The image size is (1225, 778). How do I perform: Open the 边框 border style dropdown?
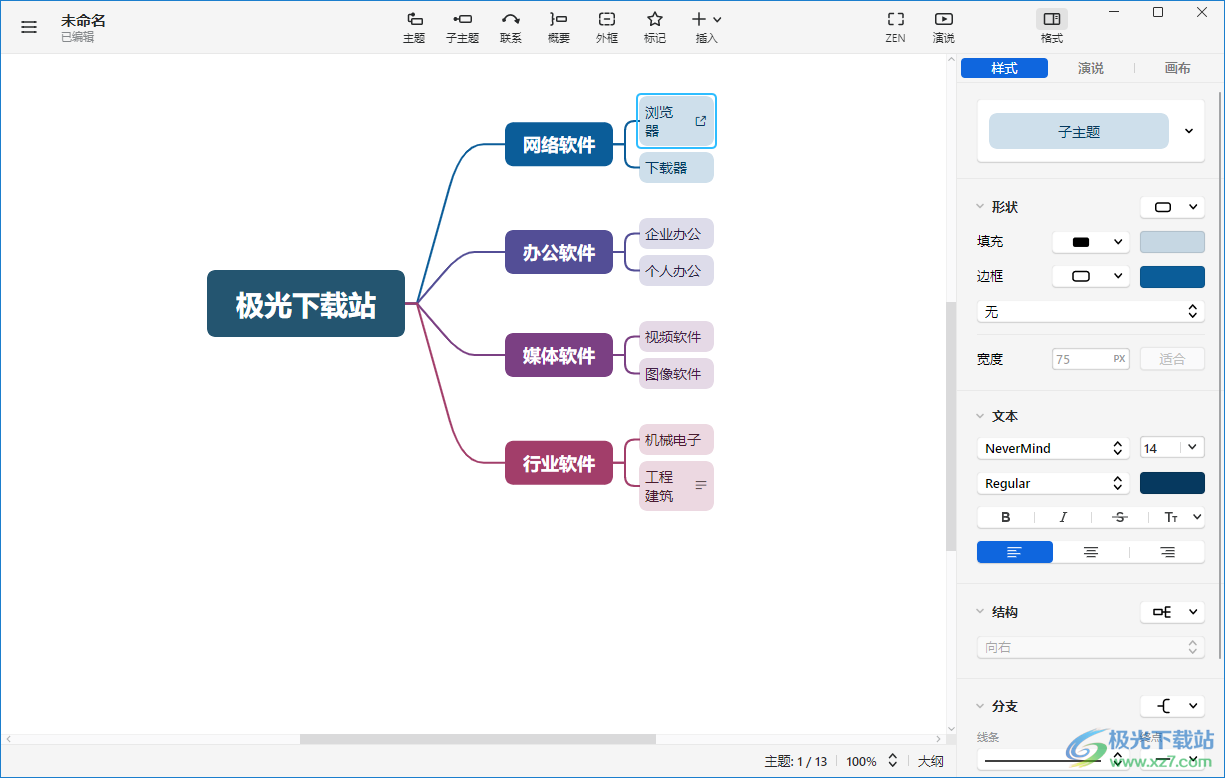[x=1091, y=276]
